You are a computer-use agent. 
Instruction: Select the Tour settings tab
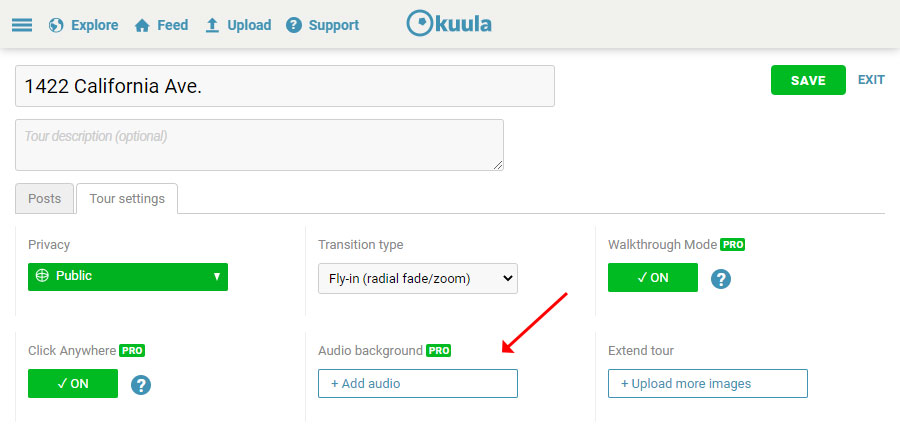click(x=127, y=198)
